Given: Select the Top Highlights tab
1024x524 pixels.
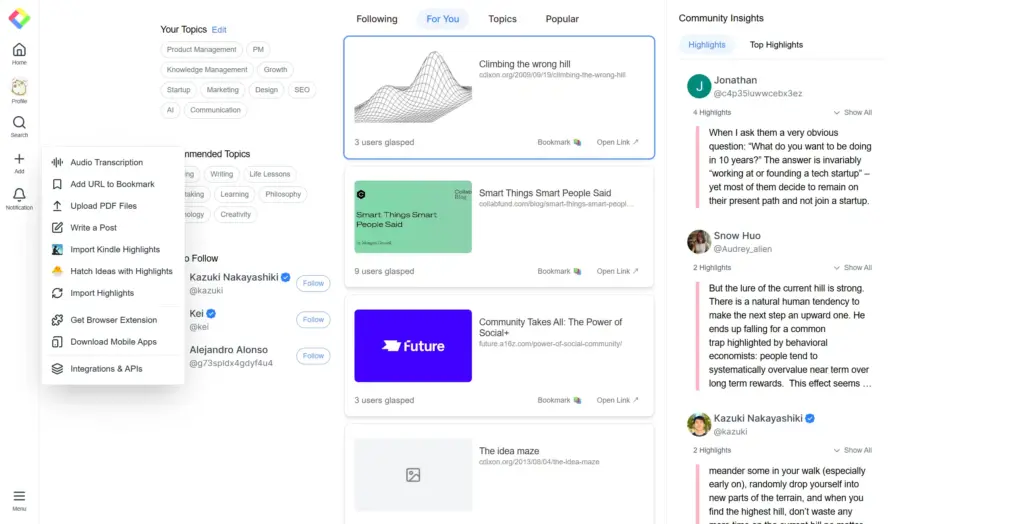Looking at the screenshot, I should (776, 45).
